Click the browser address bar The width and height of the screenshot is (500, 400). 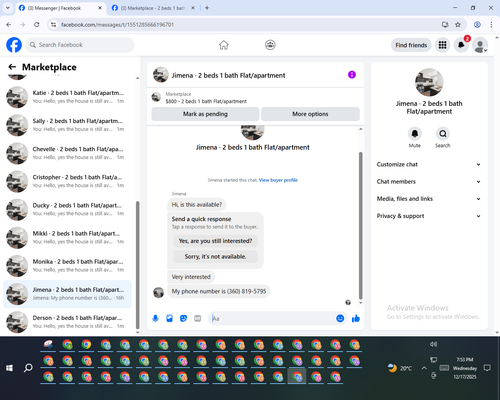(x=247, y=24)
